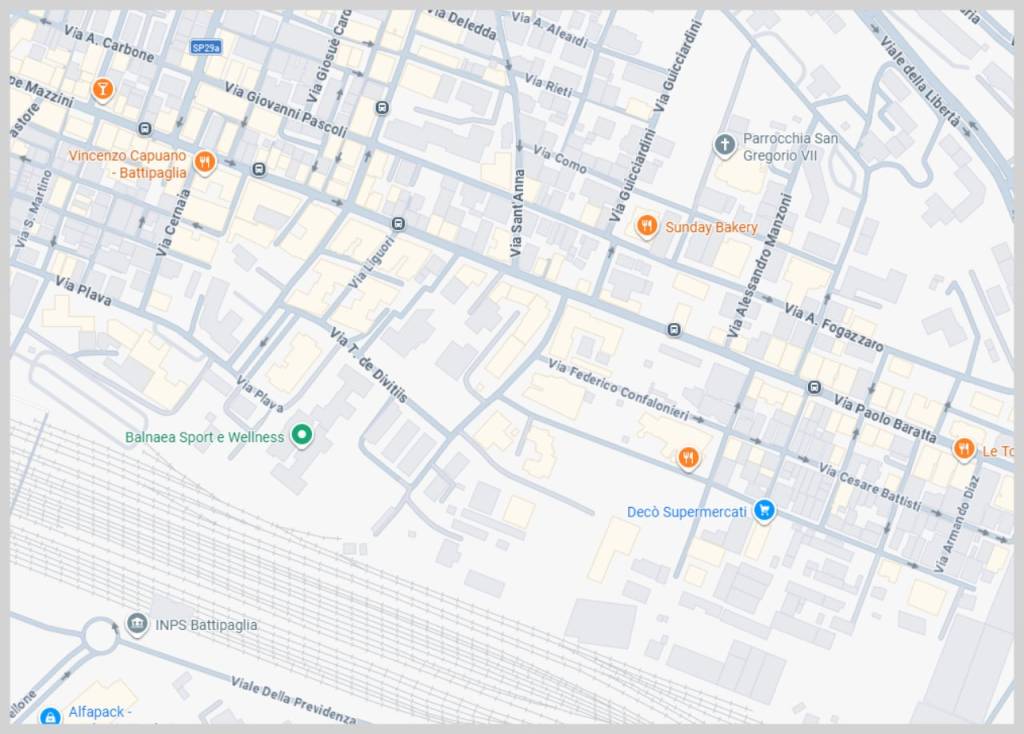
Task: Click restaurant pin below Via Federico Confalonieri
Action: coord(687,457)
